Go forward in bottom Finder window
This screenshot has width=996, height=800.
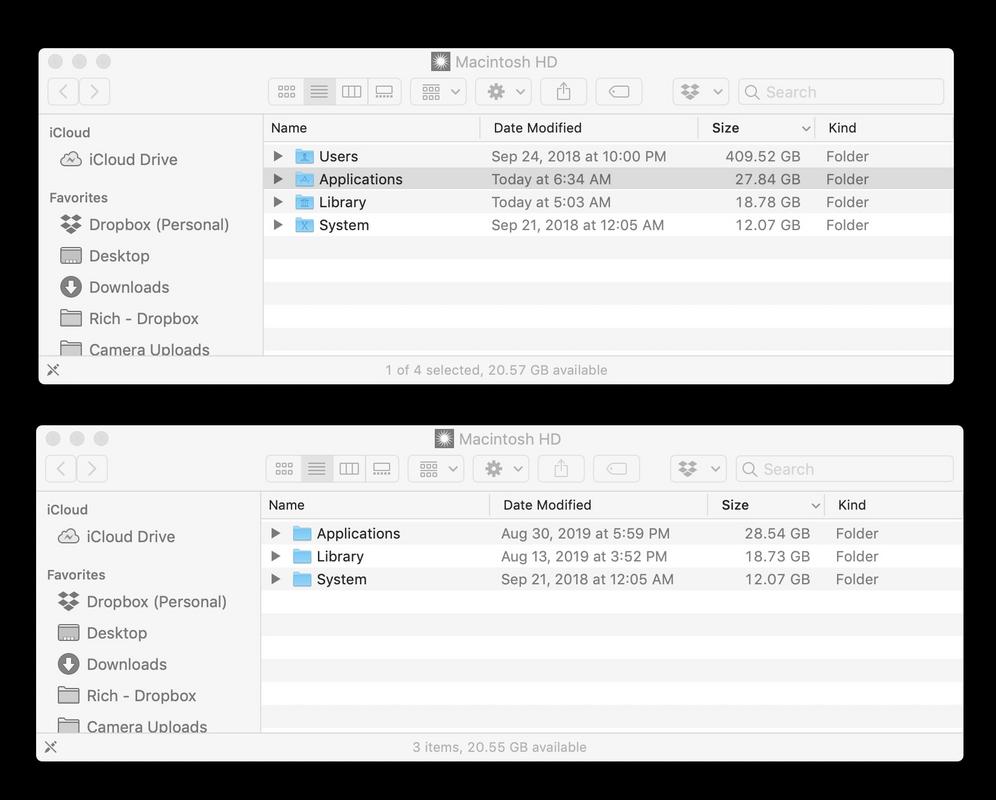click(x=91, y=469)
